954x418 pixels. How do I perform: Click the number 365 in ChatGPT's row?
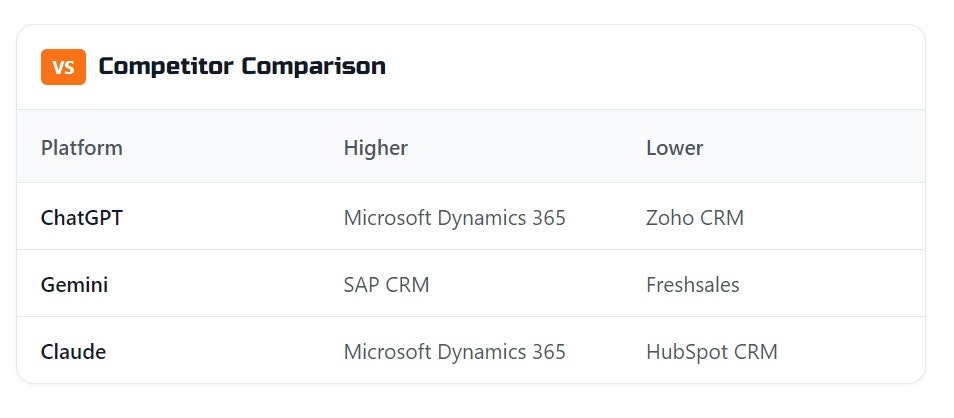pos(548,217)
